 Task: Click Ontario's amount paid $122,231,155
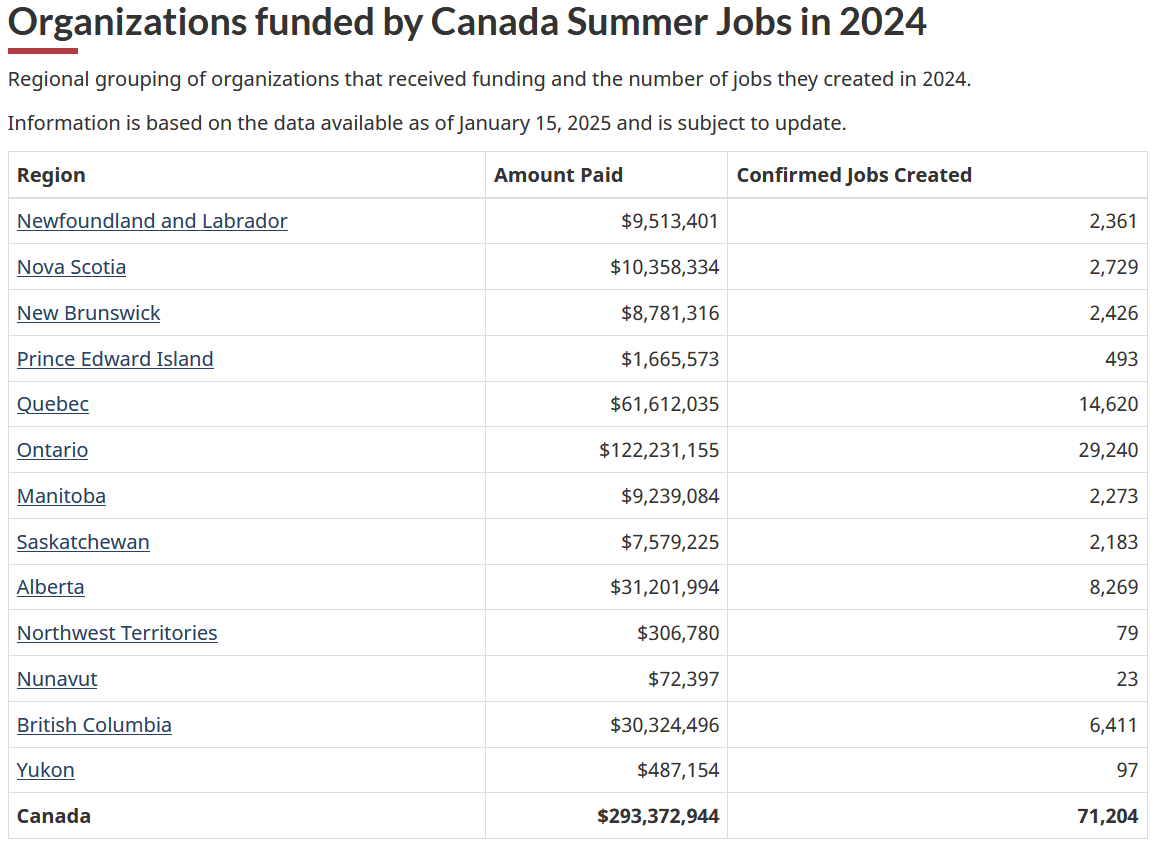659,450
